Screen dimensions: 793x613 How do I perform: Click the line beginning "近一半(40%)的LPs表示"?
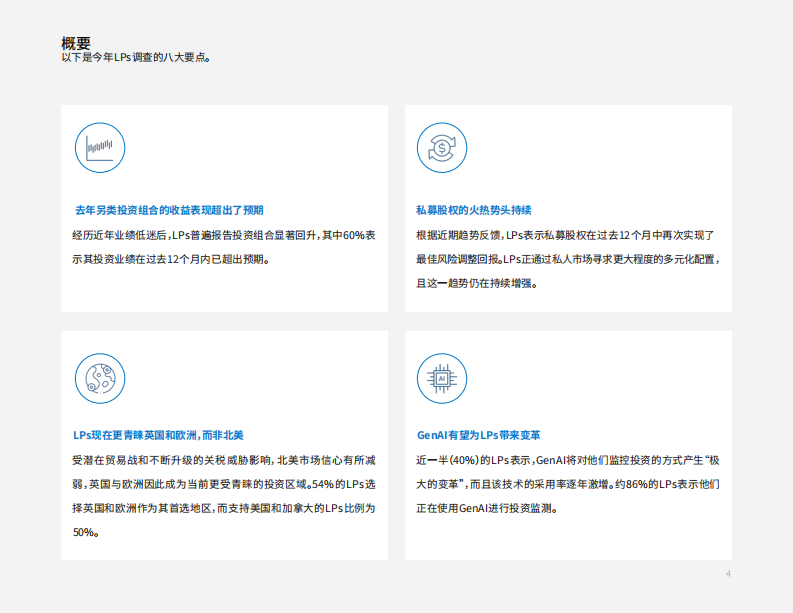pos(567,461)
